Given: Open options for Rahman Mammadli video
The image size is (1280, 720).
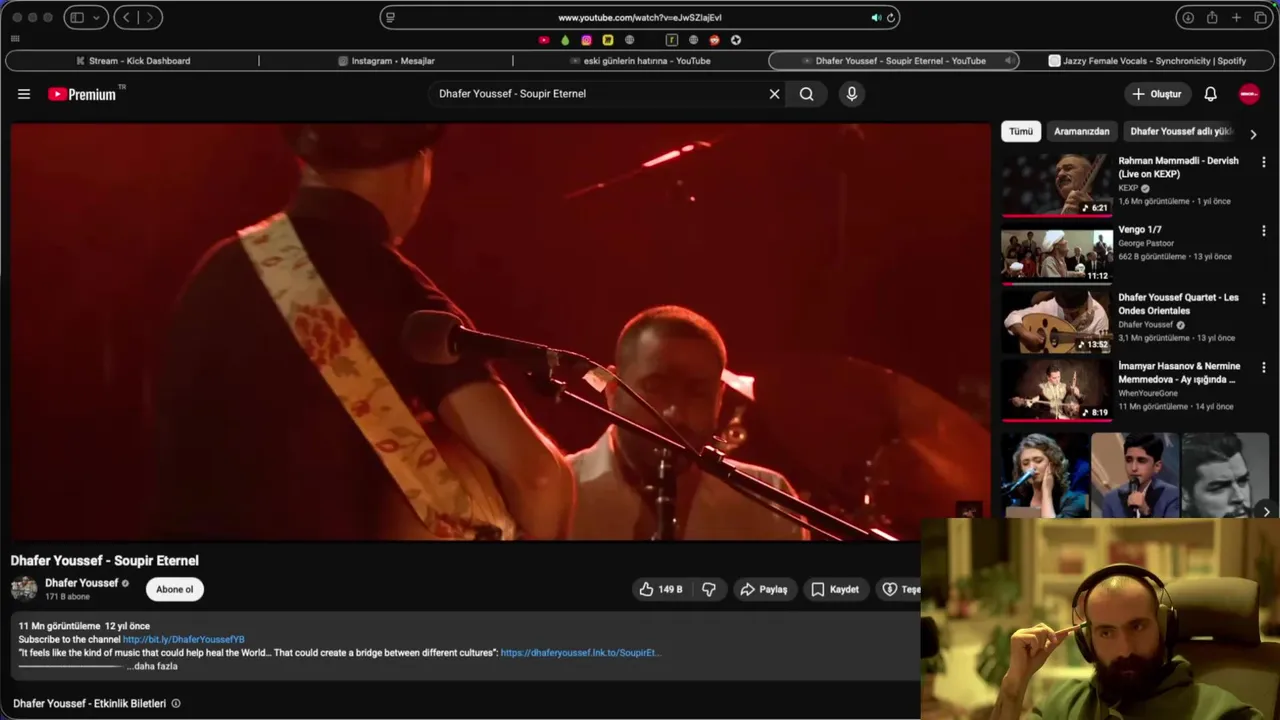Looking at the screenshot, I should click(1263, 162).
